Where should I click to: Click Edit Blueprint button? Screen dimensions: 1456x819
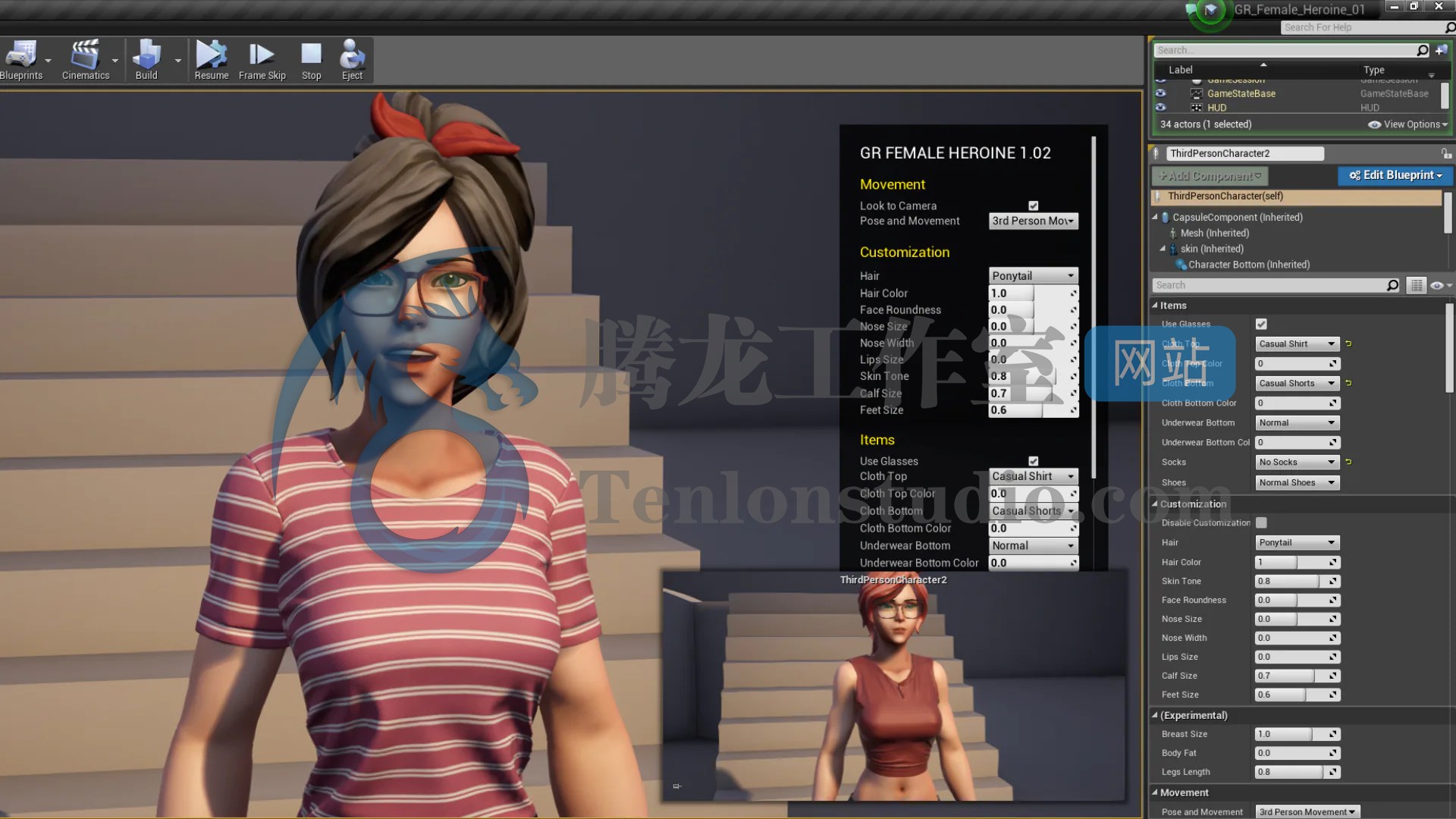point(1395,175)
